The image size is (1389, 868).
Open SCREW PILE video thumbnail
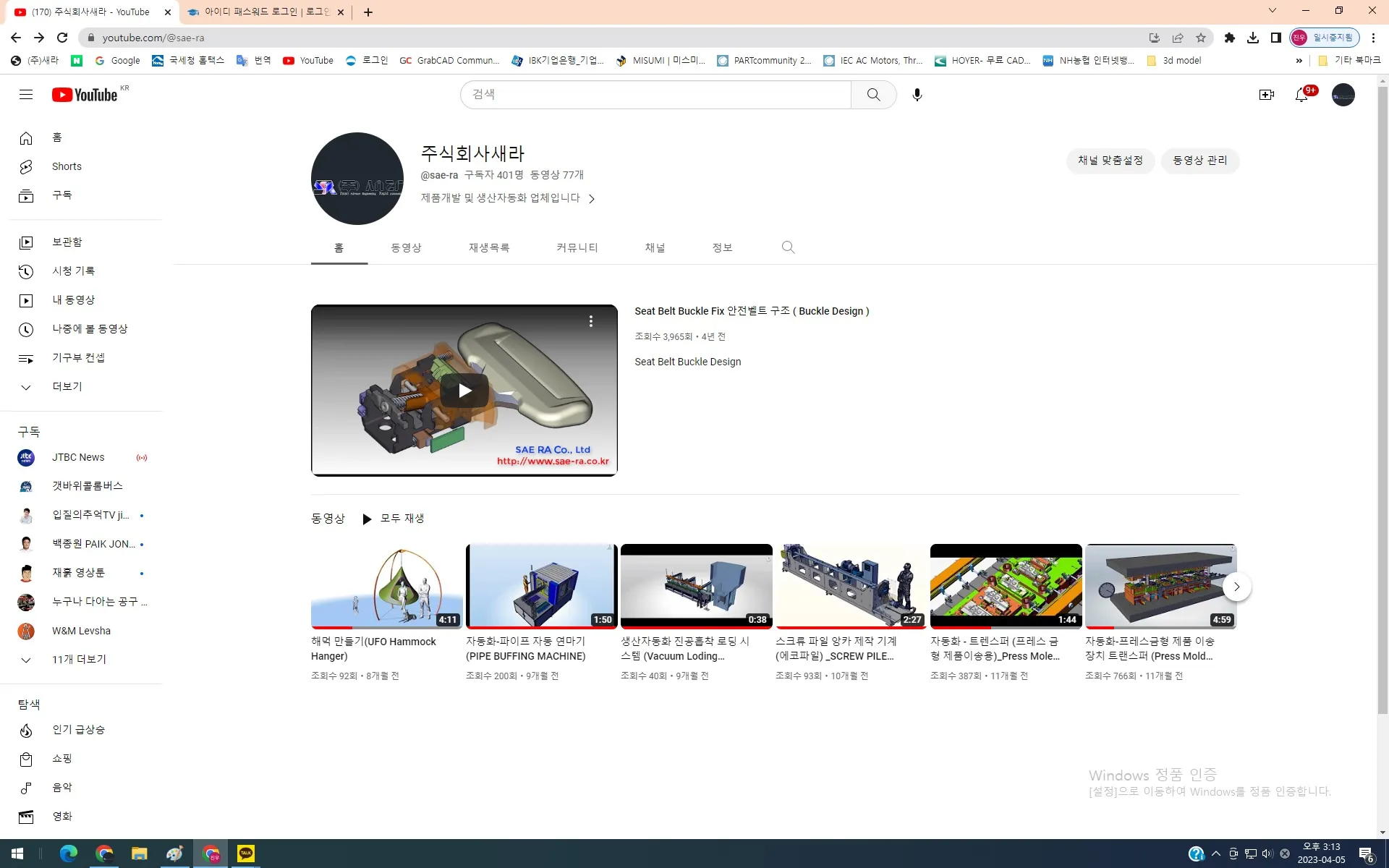[x=851, y=587]
